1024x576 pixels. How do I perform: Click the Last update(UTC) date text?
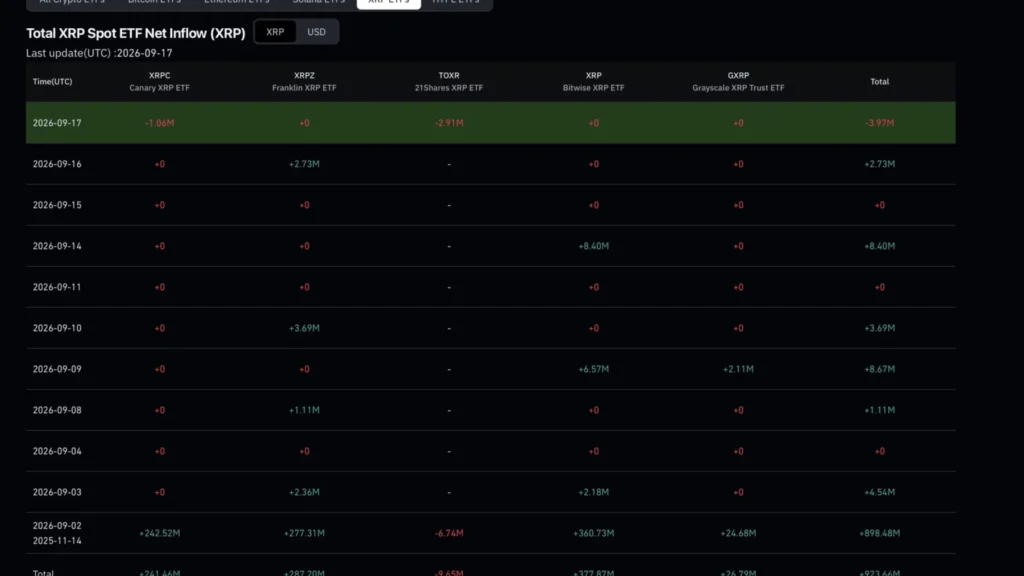[99, 53]
